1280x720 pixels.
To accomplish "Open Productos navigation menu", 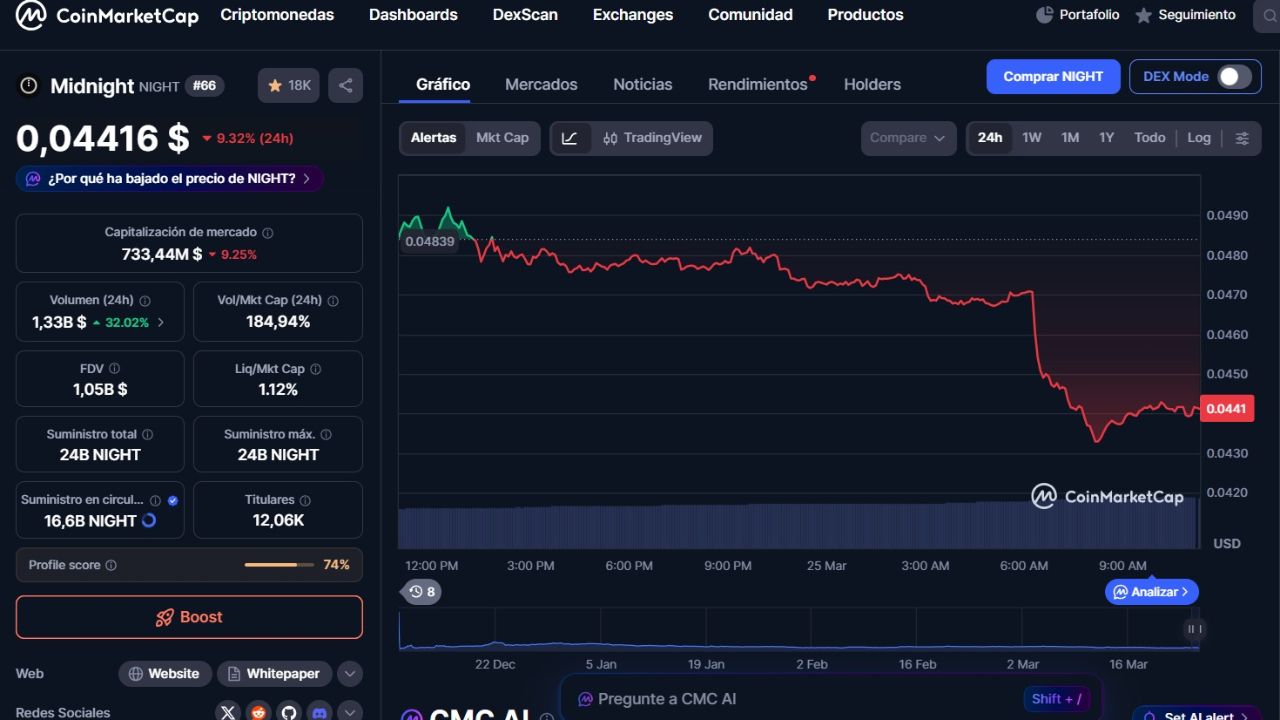I will pyautogui.click(x=865, y=15).
